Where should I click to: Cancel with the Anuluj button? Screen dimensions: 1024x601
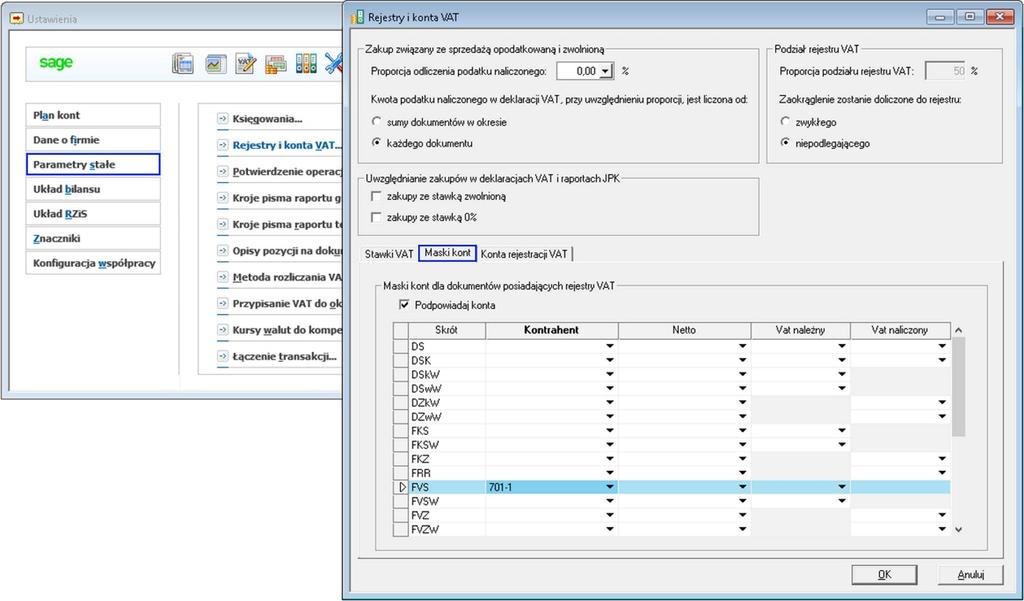pyautogui.click(x=970, y=574)
